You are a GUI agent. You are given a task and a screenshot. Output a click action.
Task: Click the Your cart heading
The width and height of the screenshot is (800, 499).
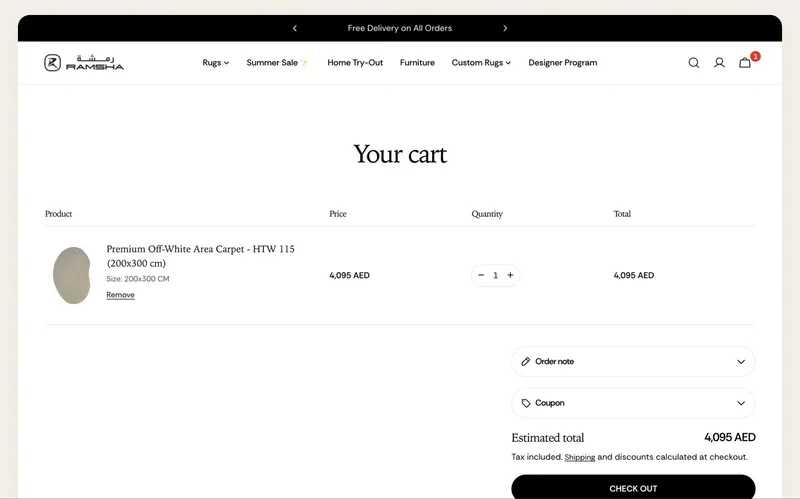pos(400,154)
